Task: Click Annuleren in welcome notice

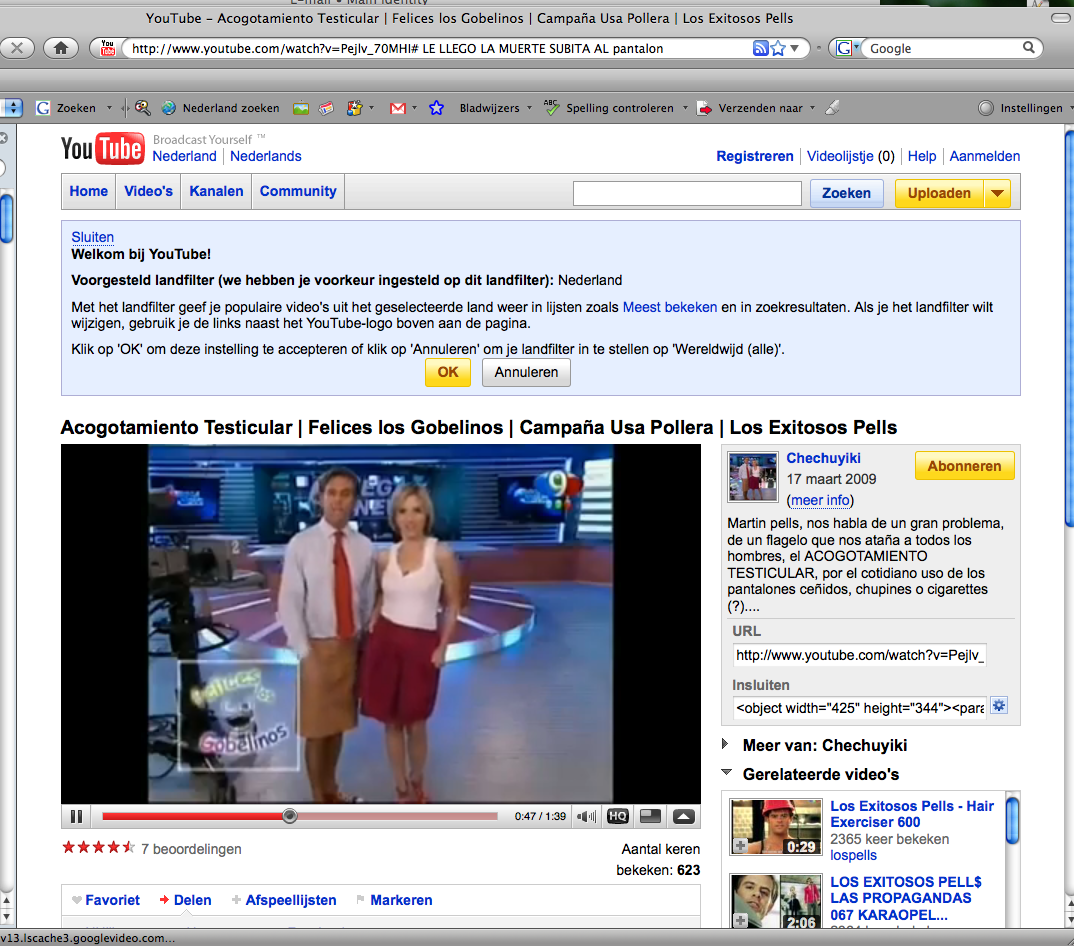Action: pyautogui.click(x=526, y=373)
